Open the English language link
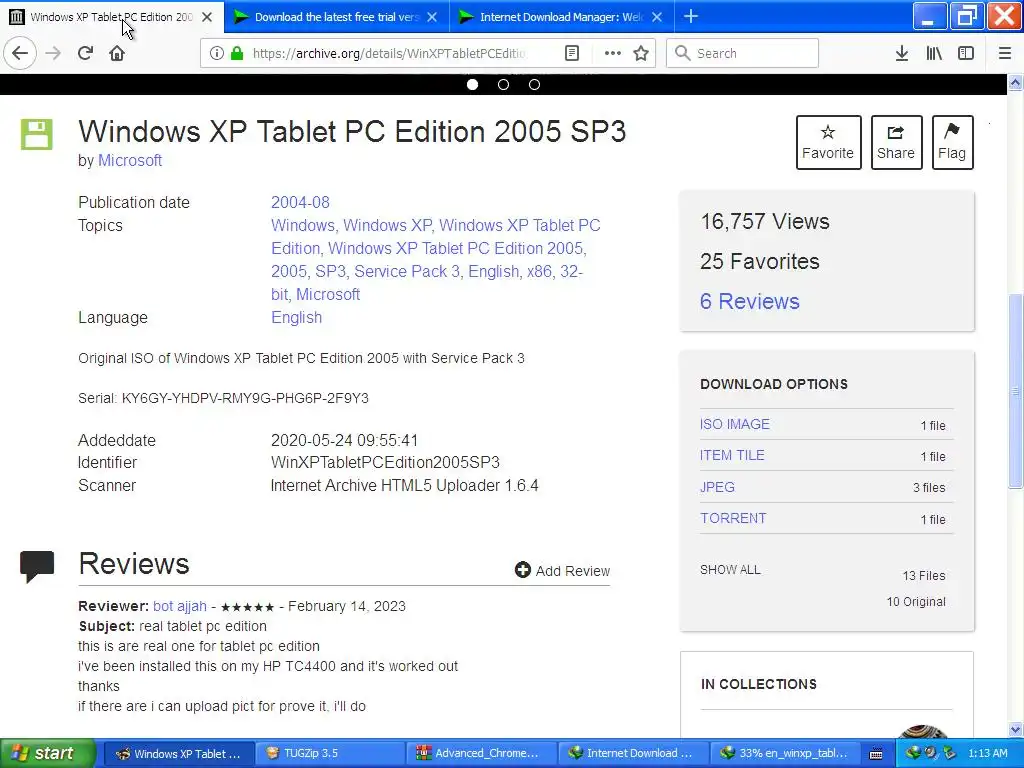 click(x=296, y=317)
